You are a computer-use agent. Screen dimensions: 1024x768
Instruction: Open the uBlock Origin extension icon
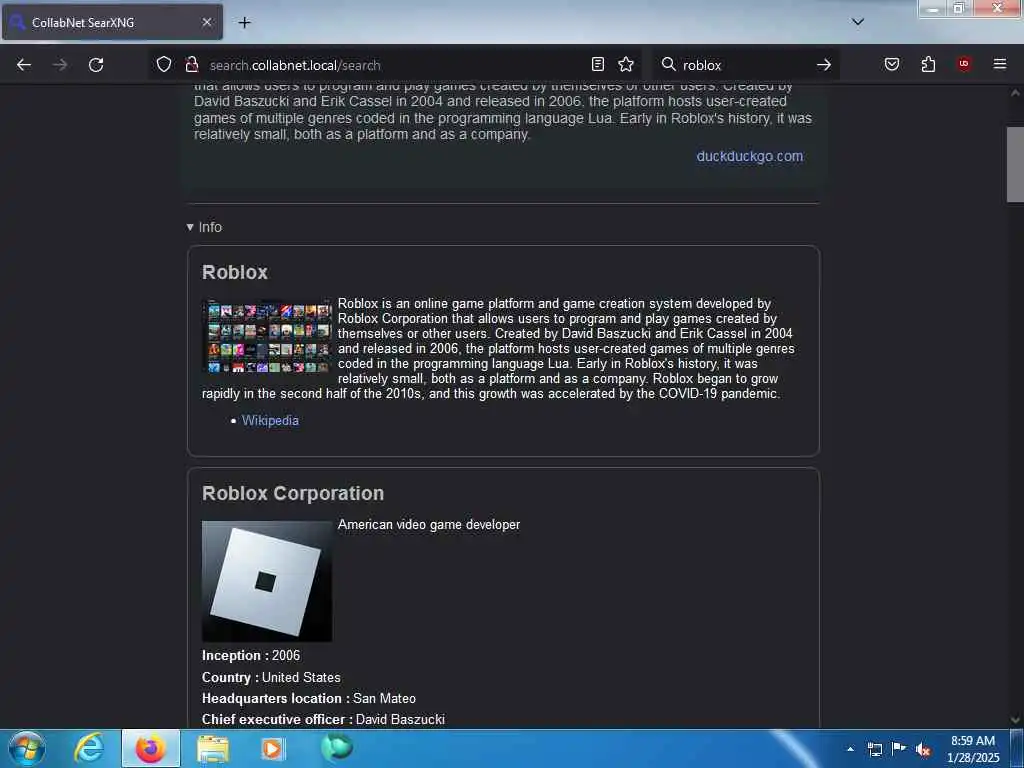coord(964,64)
